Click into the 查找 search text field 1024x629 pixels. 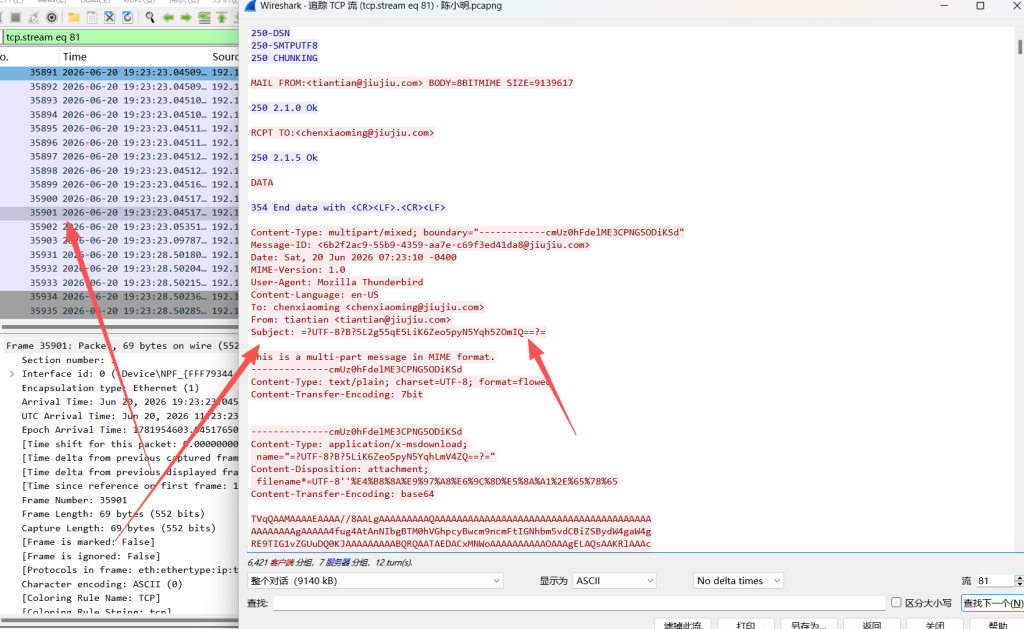pos(579,603)
